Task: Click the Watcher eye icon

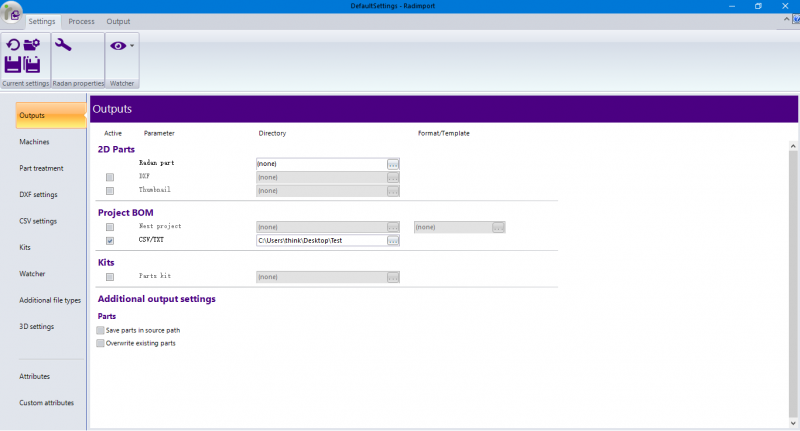Action: tap(118, 45)
